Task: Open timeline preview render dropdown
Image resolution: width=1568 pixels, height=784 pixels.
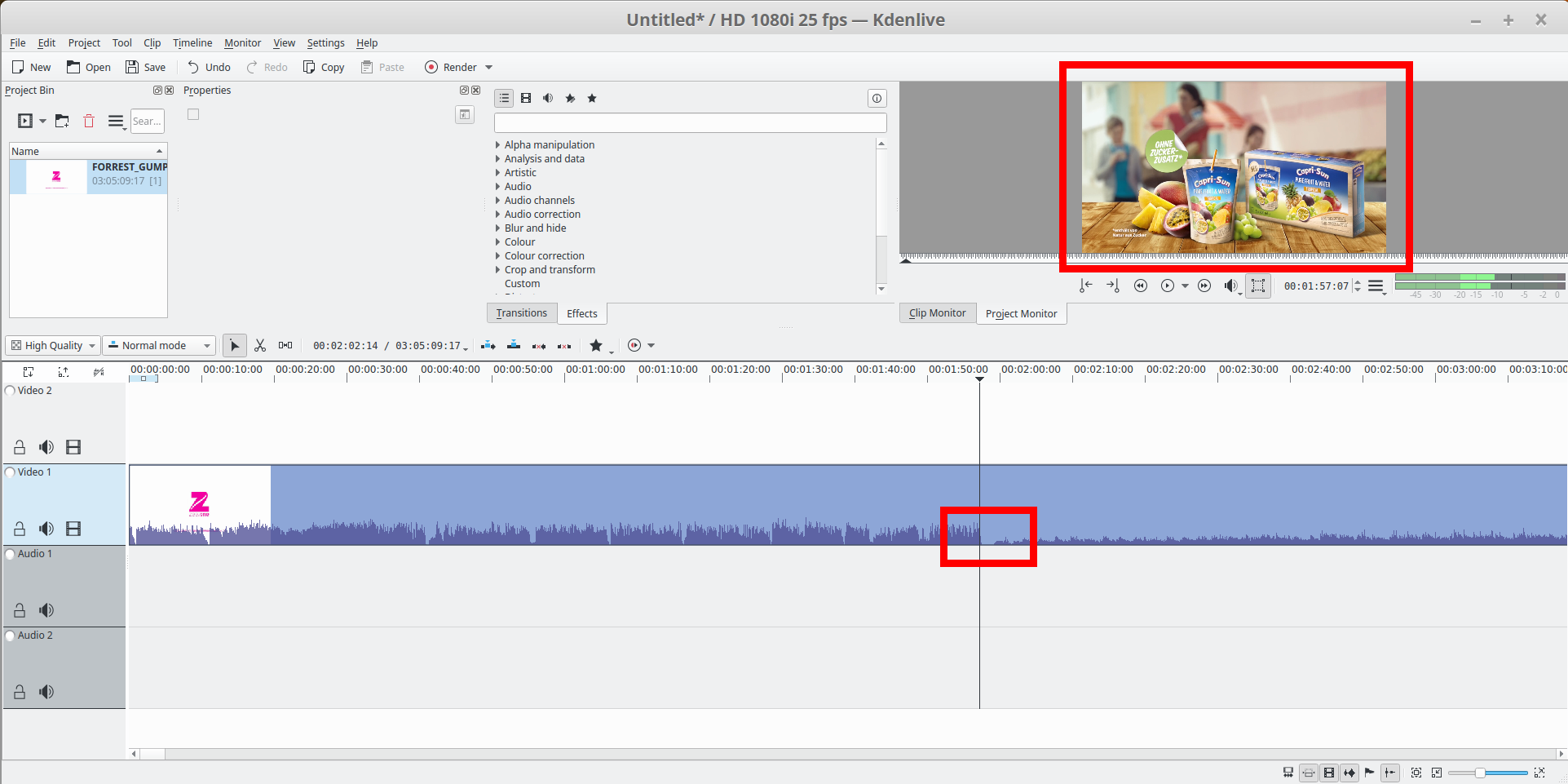Action: 651,346
